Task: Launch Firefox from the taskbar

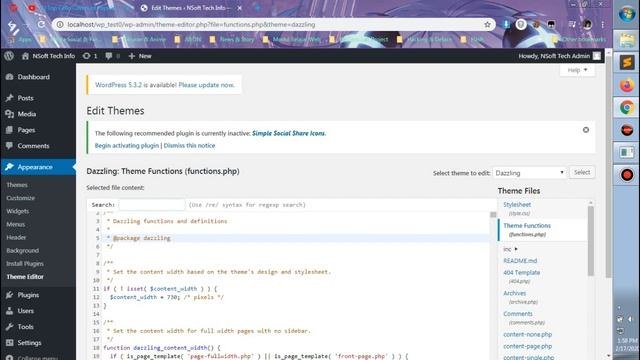Action: (627, 85)
